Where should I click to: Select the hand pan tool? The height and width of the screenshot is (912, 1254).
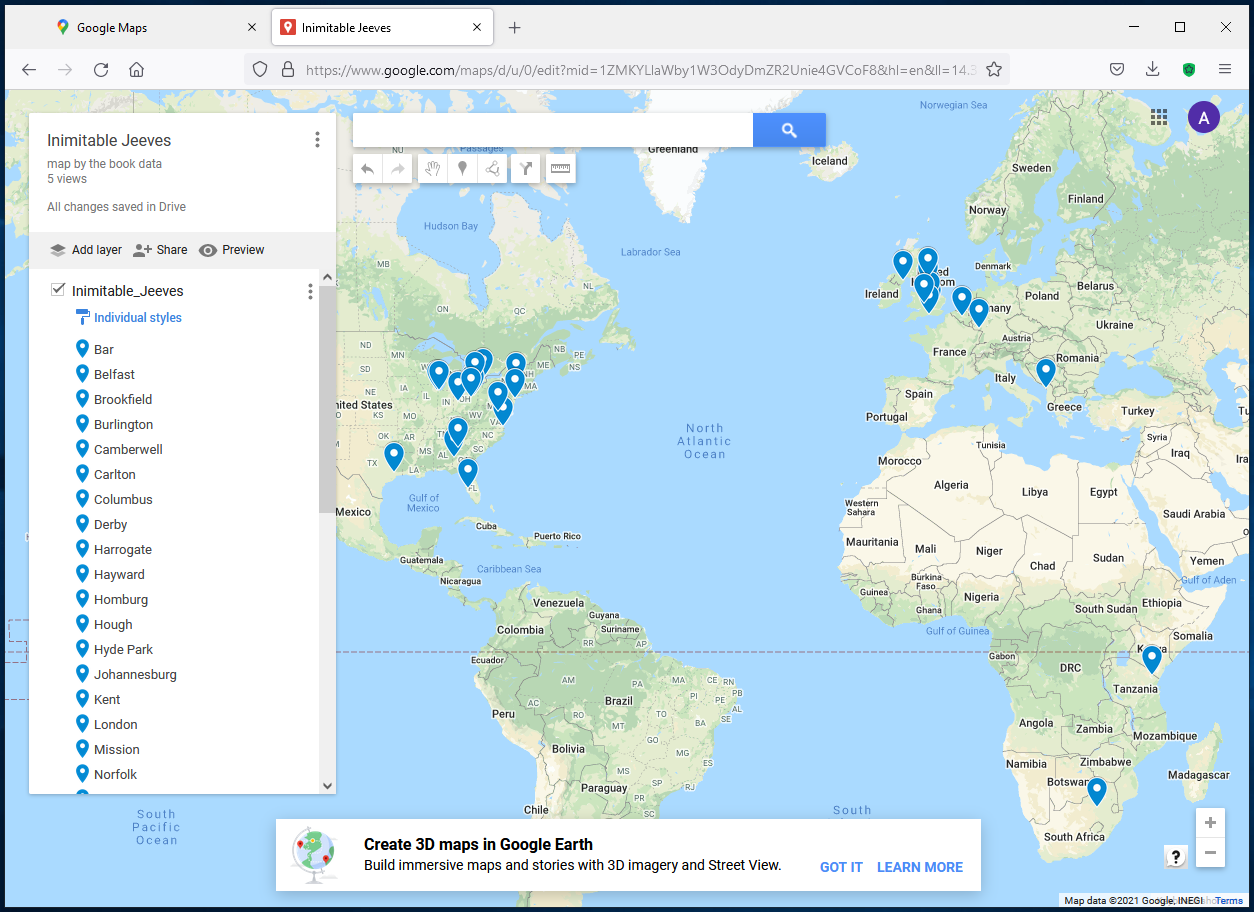432,169
